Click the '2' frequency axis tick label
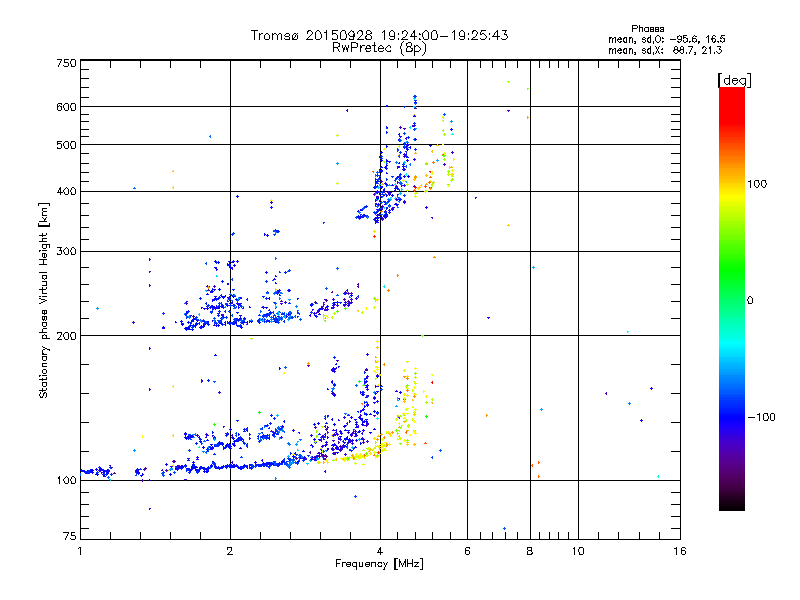 (230, 551)
